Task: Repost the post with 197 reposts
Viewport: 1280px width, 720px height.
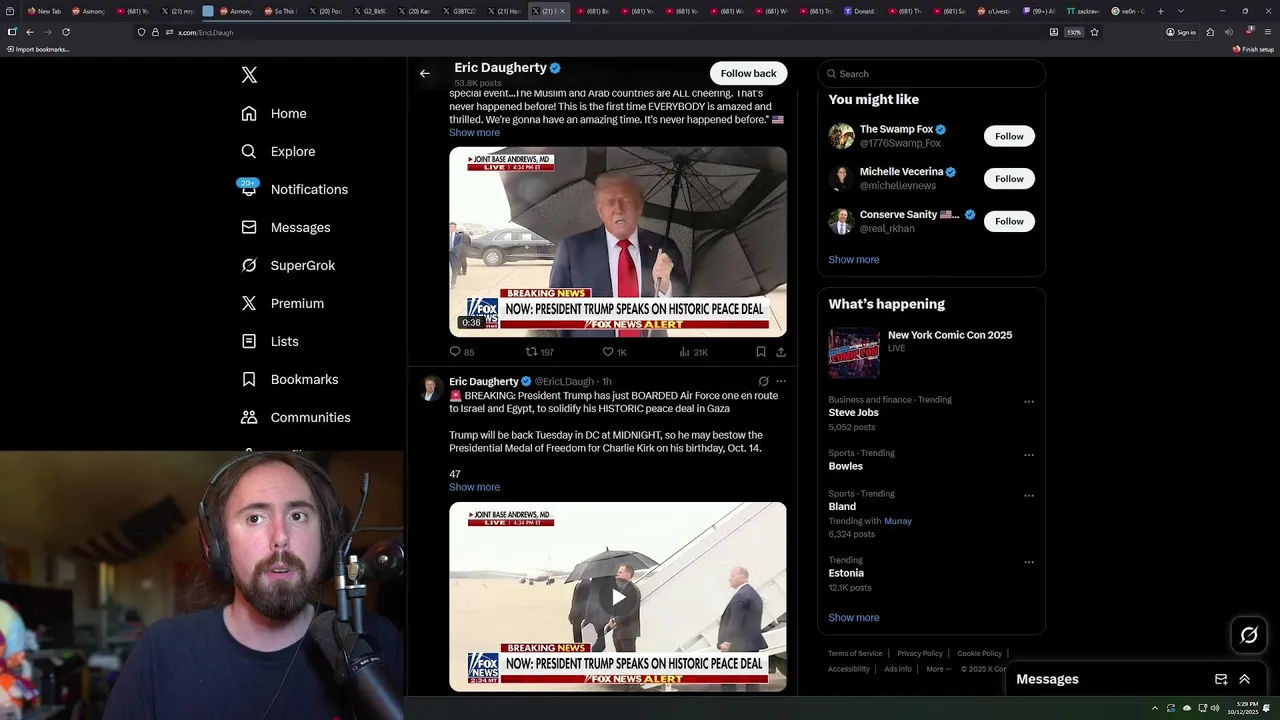Action: 540,352
